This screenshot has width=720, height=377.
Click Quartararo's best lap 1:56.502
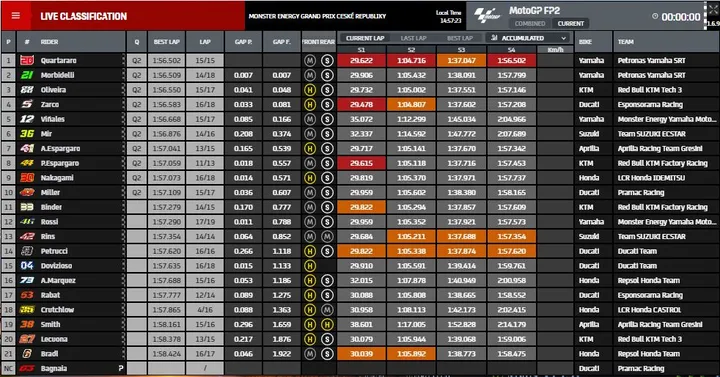(x=166, y=60)
